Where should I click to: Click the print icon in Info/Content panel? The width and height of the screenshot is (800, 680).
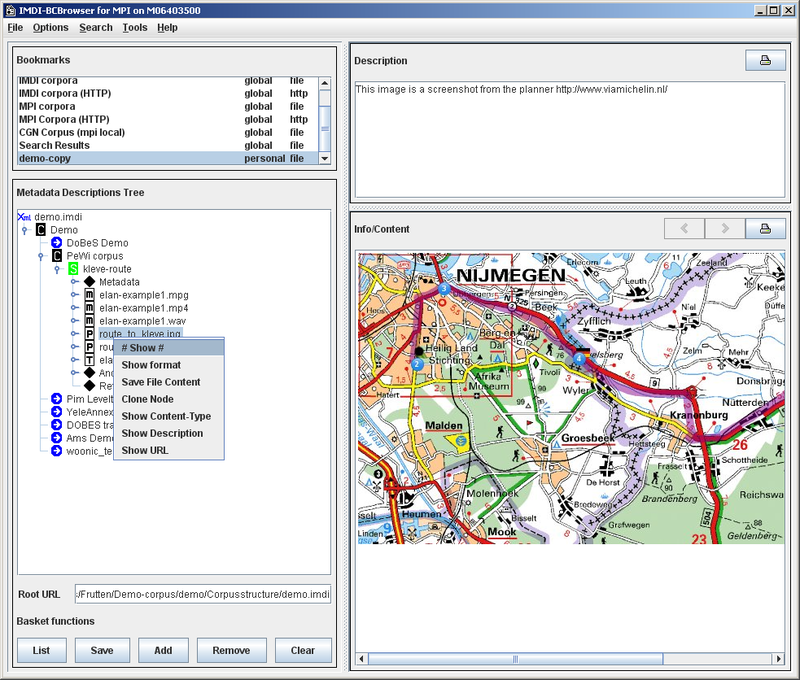click(x=765, y=229)
